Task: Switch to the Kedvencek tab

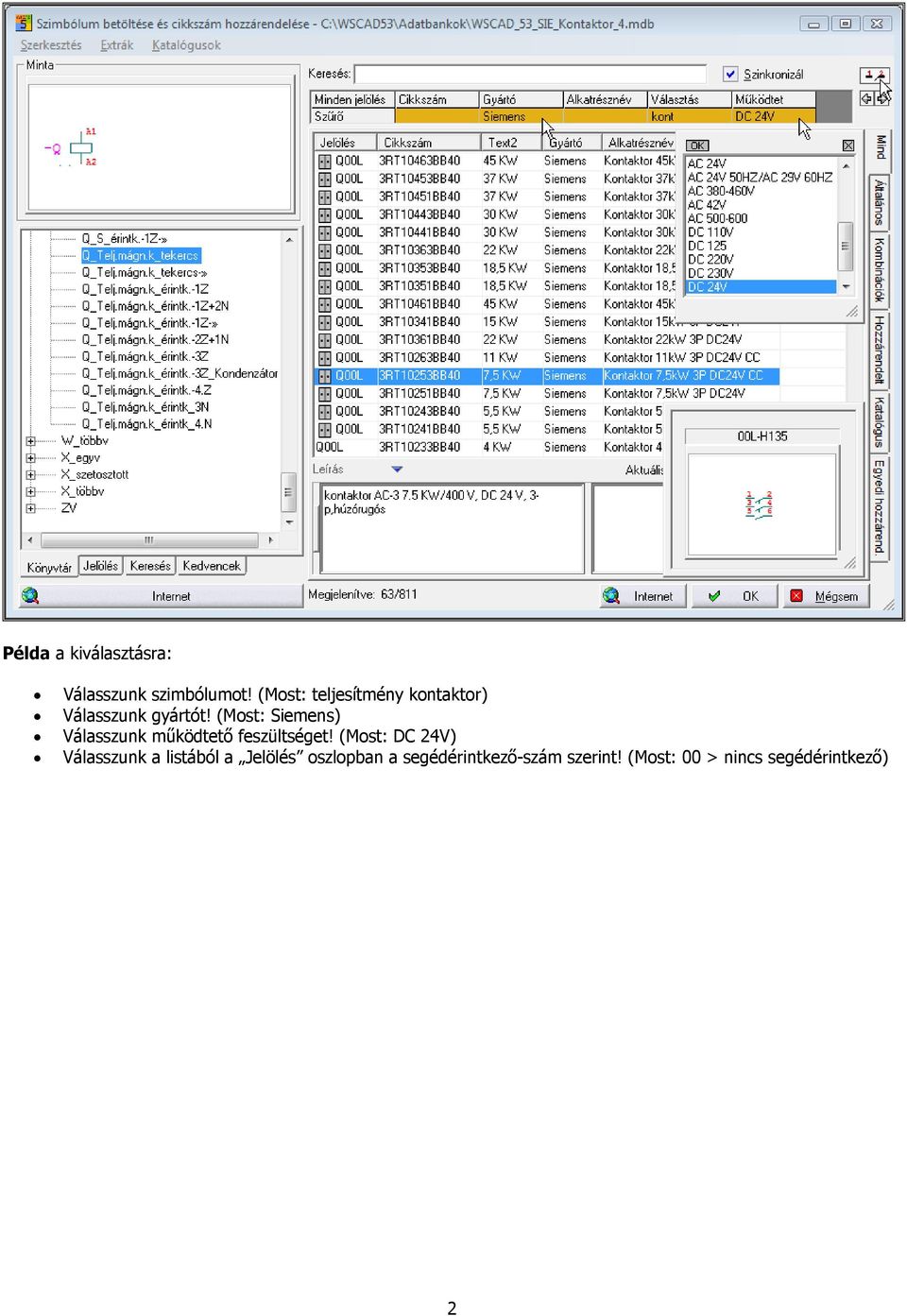Action: 212,566
